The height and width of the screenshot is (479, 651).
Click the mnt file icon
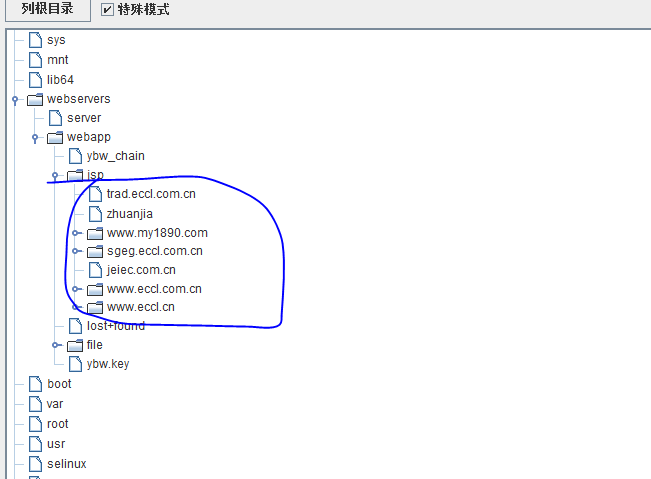(35, 60)
